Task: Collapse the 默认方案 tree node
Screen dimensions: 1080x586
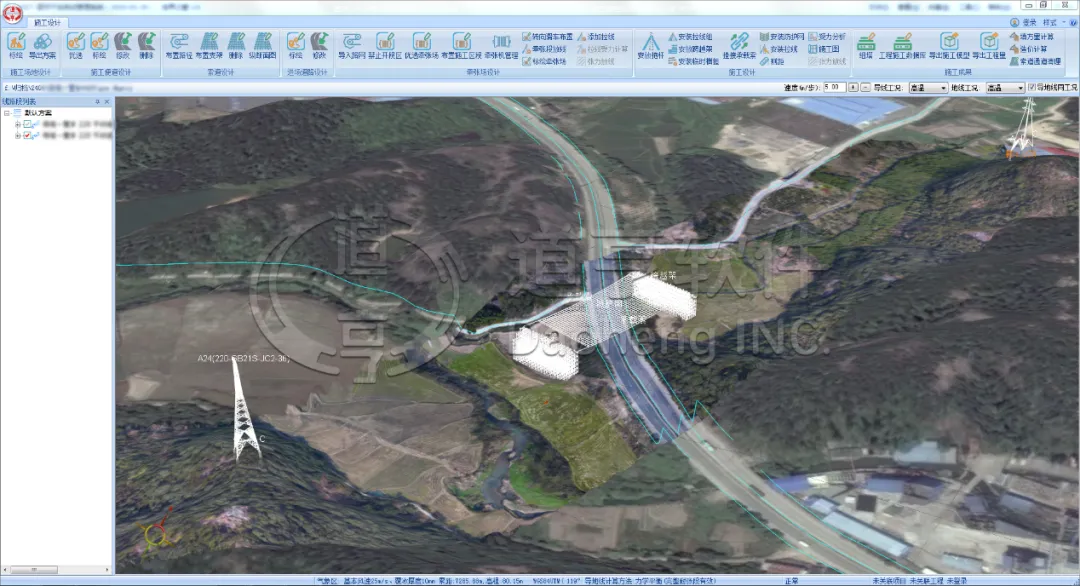Action: tap(7, 113)
